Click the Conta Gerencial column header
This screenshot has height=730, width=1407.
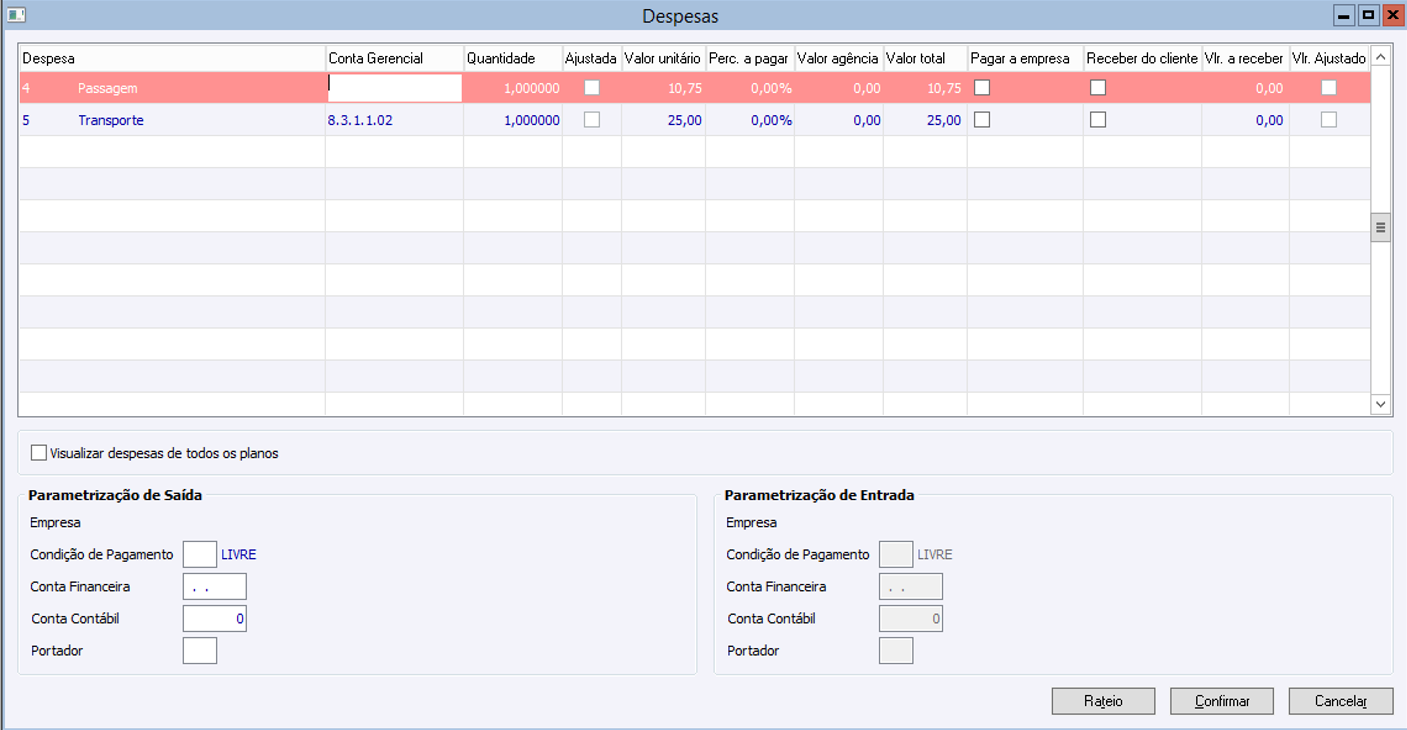point(394,58)
